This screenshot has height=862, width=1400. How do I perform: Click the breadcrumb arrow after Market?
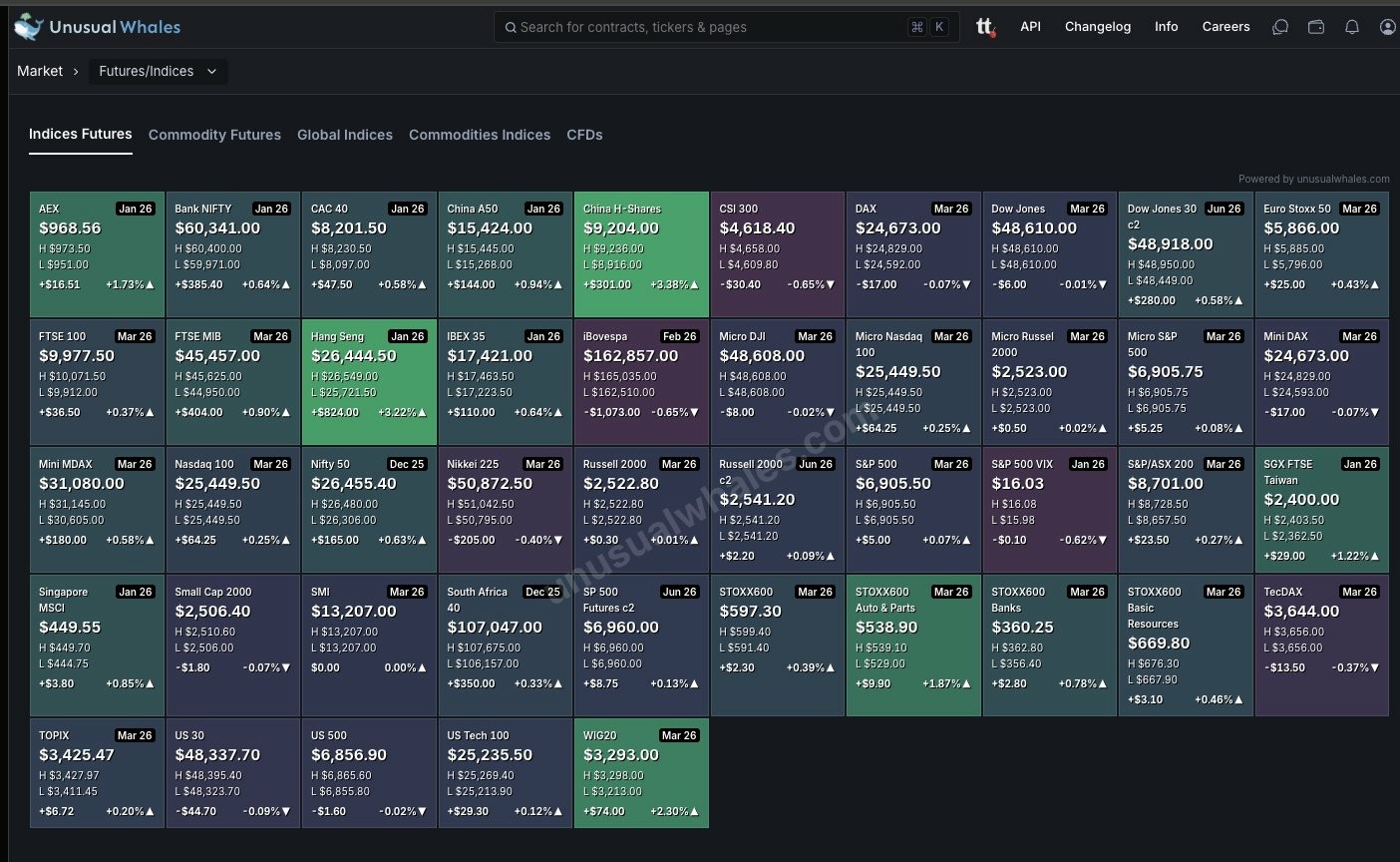coord(76,72)
